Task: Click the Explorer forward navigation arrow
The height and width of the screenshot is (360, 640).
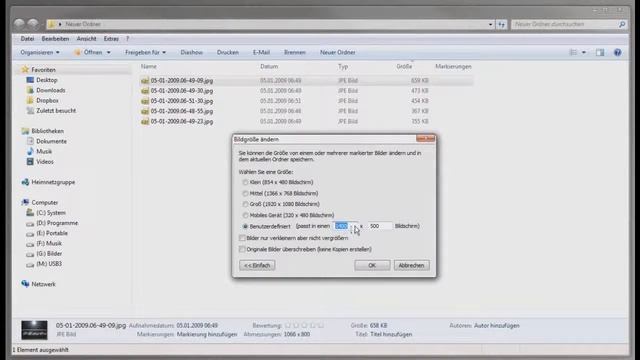Action: [33, 24]
